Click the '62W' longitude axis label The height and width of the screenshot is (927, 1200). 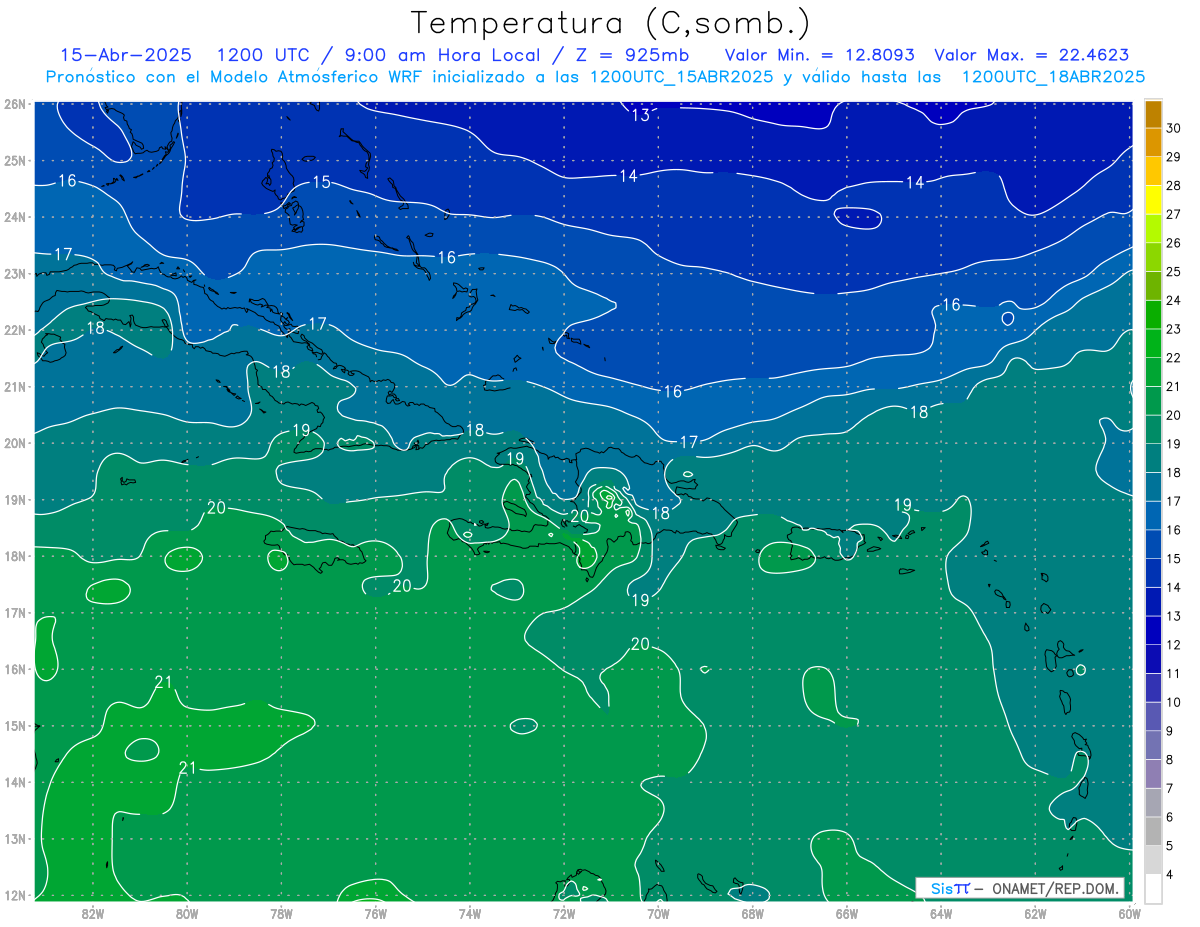point(1035,913)
